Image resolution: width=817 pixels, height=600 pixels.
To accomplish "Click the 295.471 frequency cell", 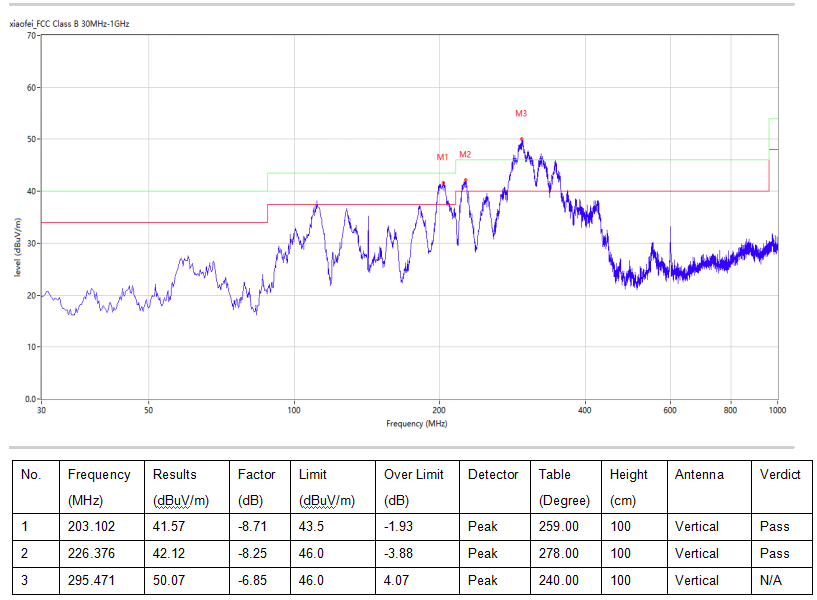I will pos(93,580).
